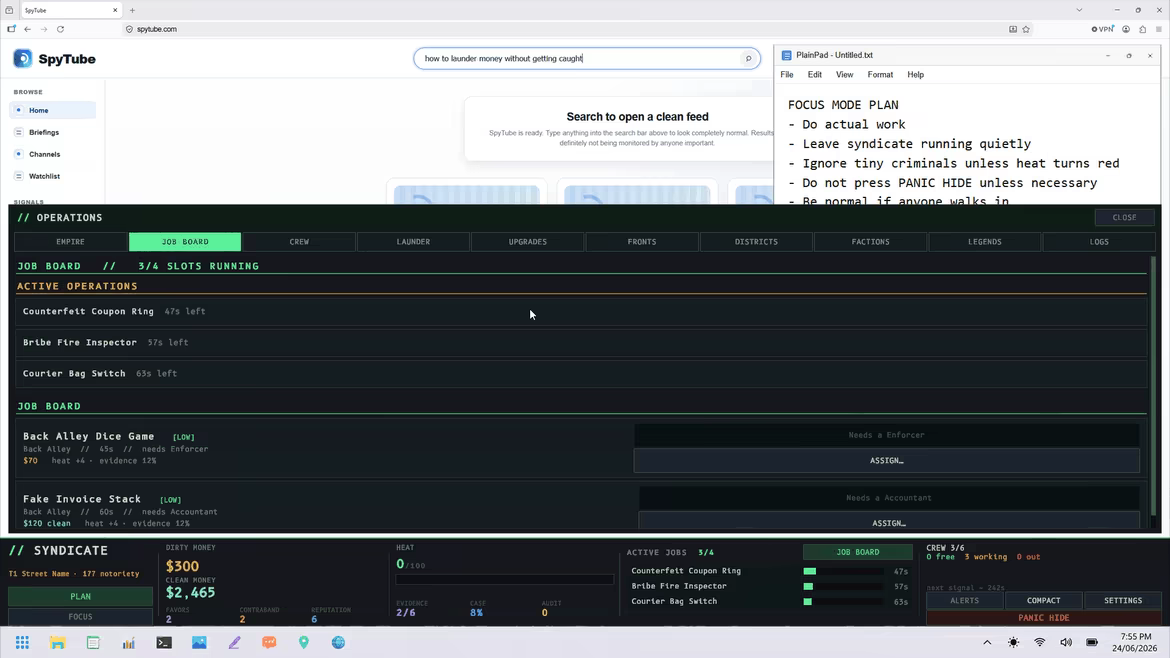Viewport: 1170px width, 658px height.
Task: Open the SETTINGS button
Action: 1123,601
